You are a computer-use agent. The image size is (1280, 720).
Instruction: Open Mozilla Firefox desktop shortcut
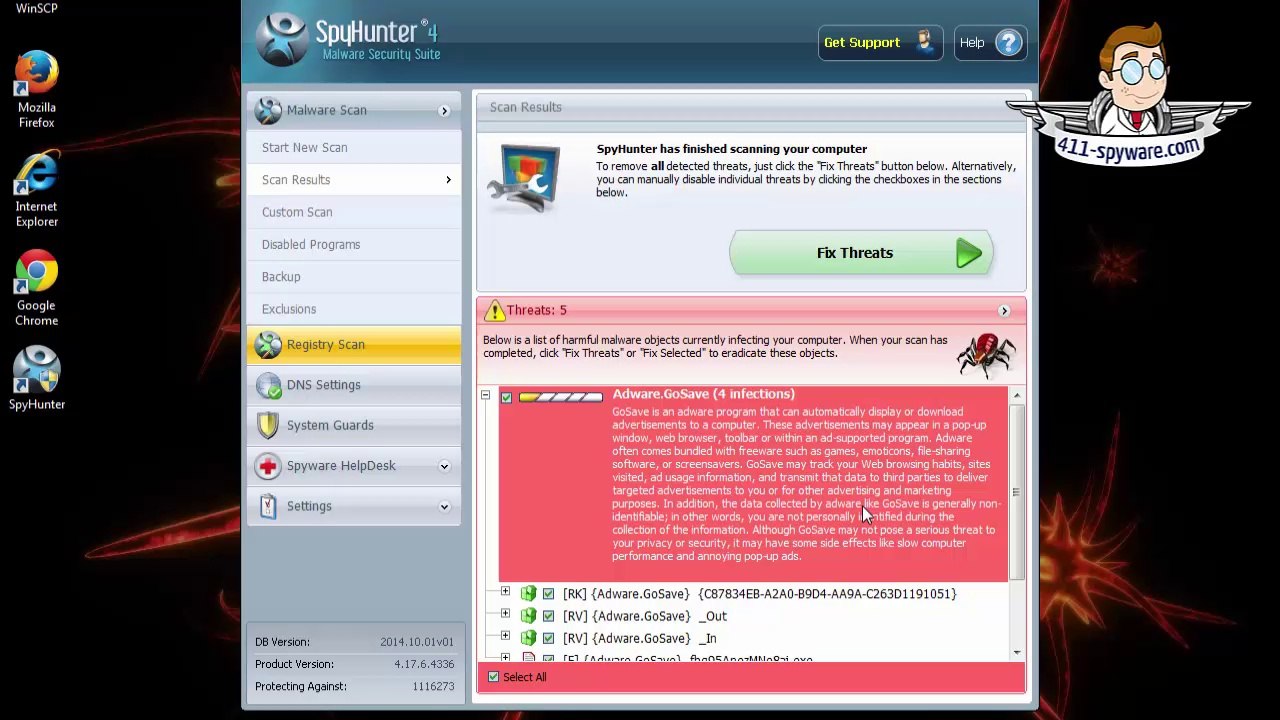[x=36, y=90]
